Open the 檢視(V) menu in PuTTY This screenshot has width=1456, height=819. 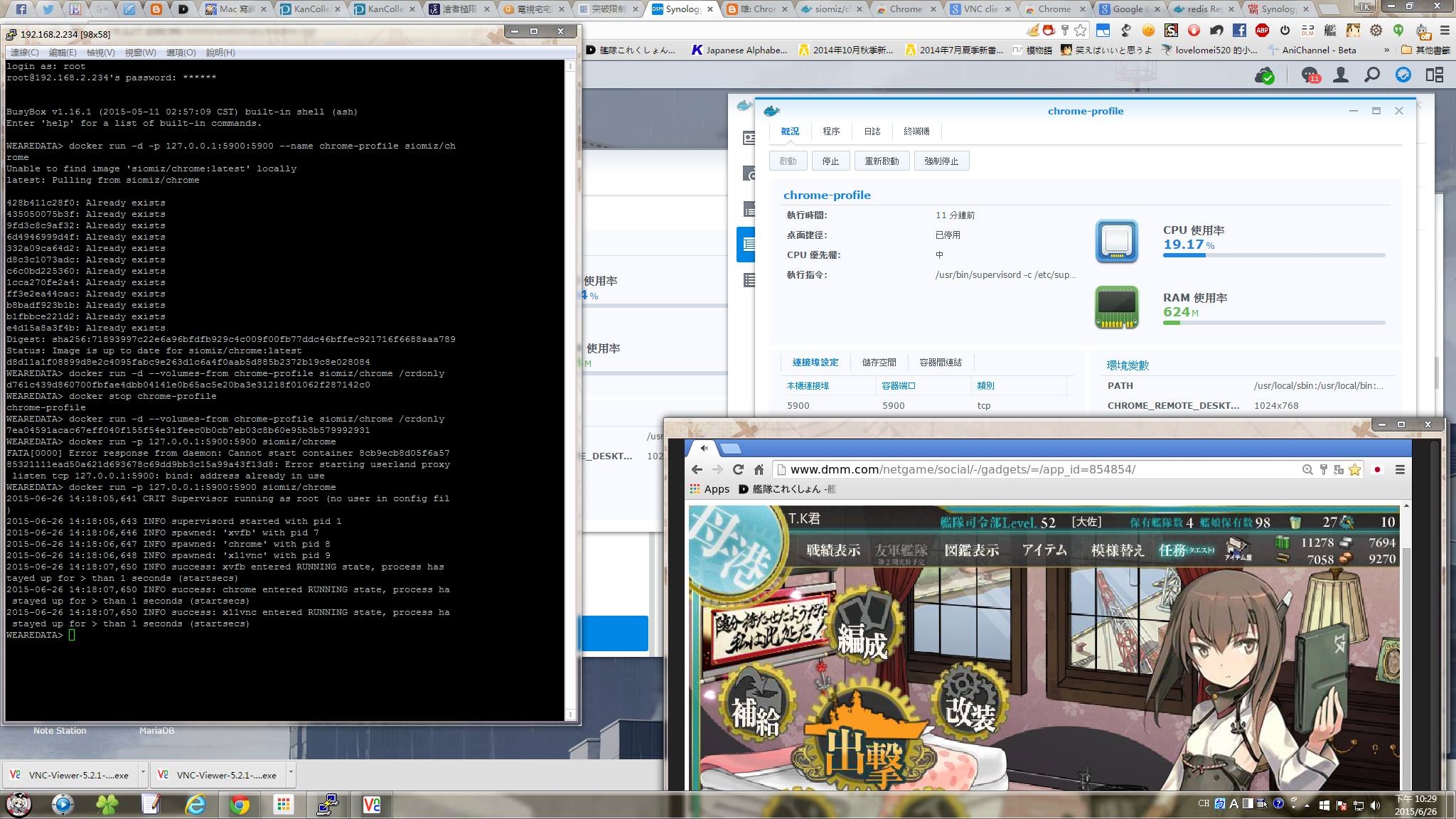tap(101, 53)
